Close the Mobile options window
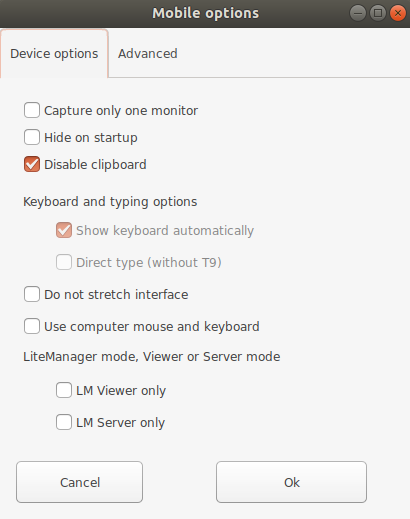 [x=398, y=13]
